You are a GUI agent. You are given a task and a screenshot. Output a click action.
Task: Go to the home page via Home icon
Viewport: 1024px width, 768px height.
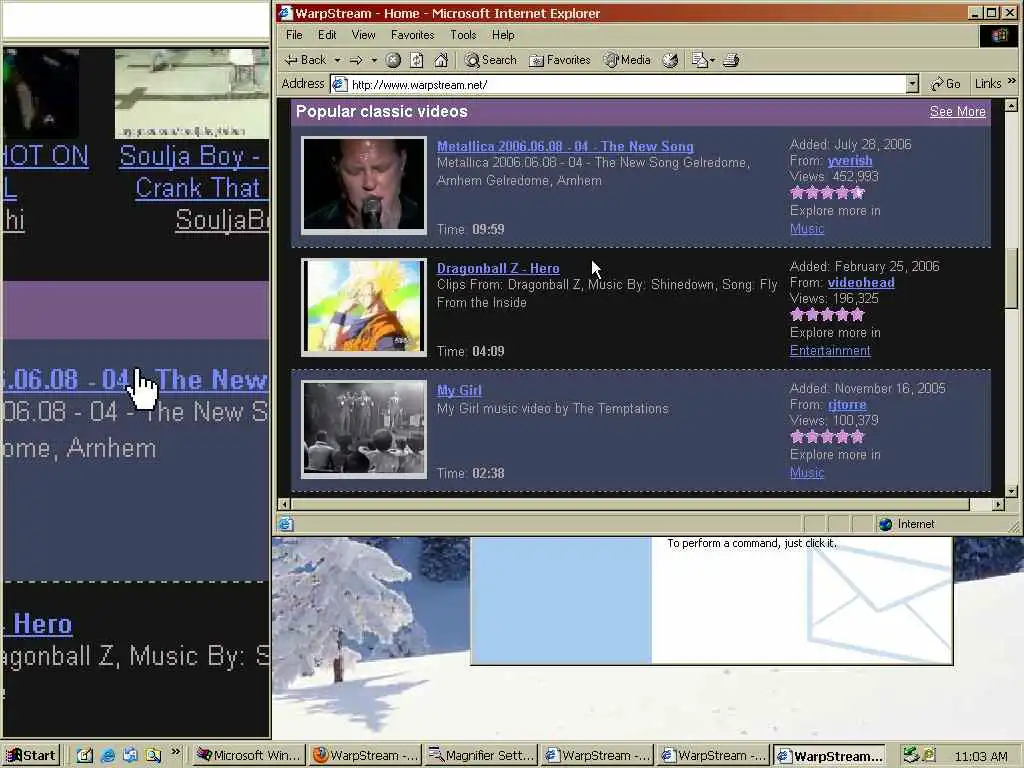(x=441, y=60)
